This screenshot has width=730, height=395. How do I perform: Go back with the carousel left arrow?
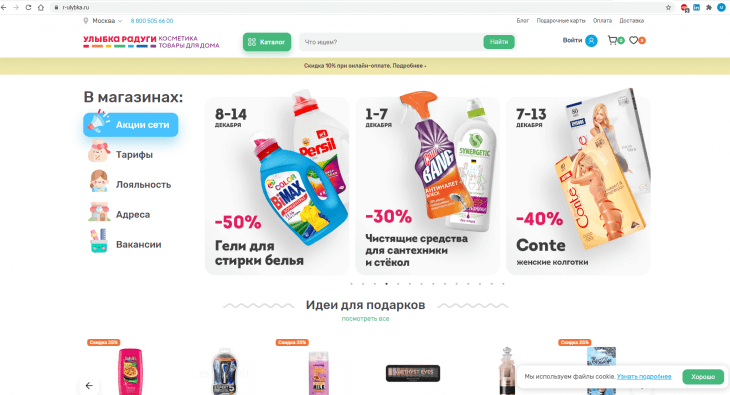(89, 386)
